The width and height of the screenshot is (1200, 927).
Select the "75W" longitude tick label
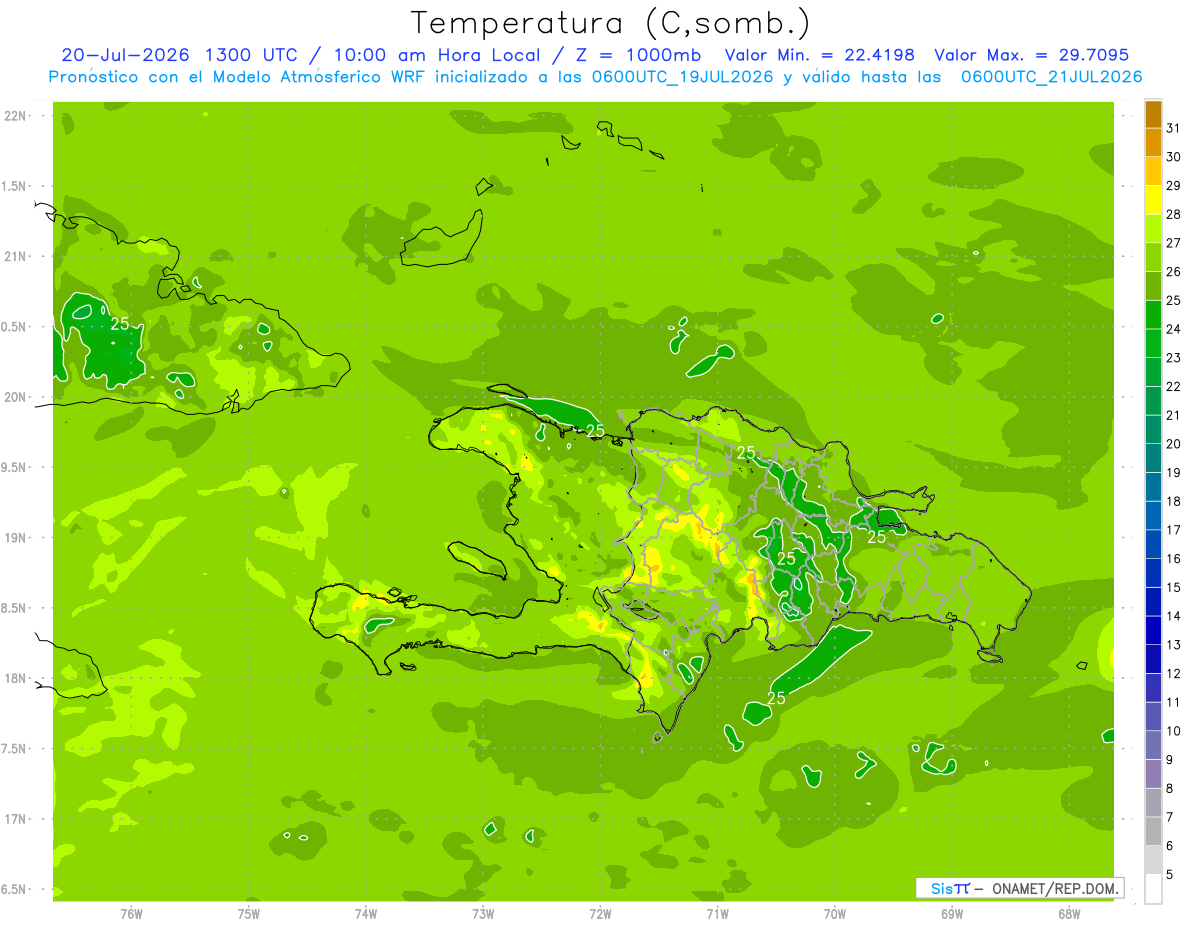click(x=248, y=913)
